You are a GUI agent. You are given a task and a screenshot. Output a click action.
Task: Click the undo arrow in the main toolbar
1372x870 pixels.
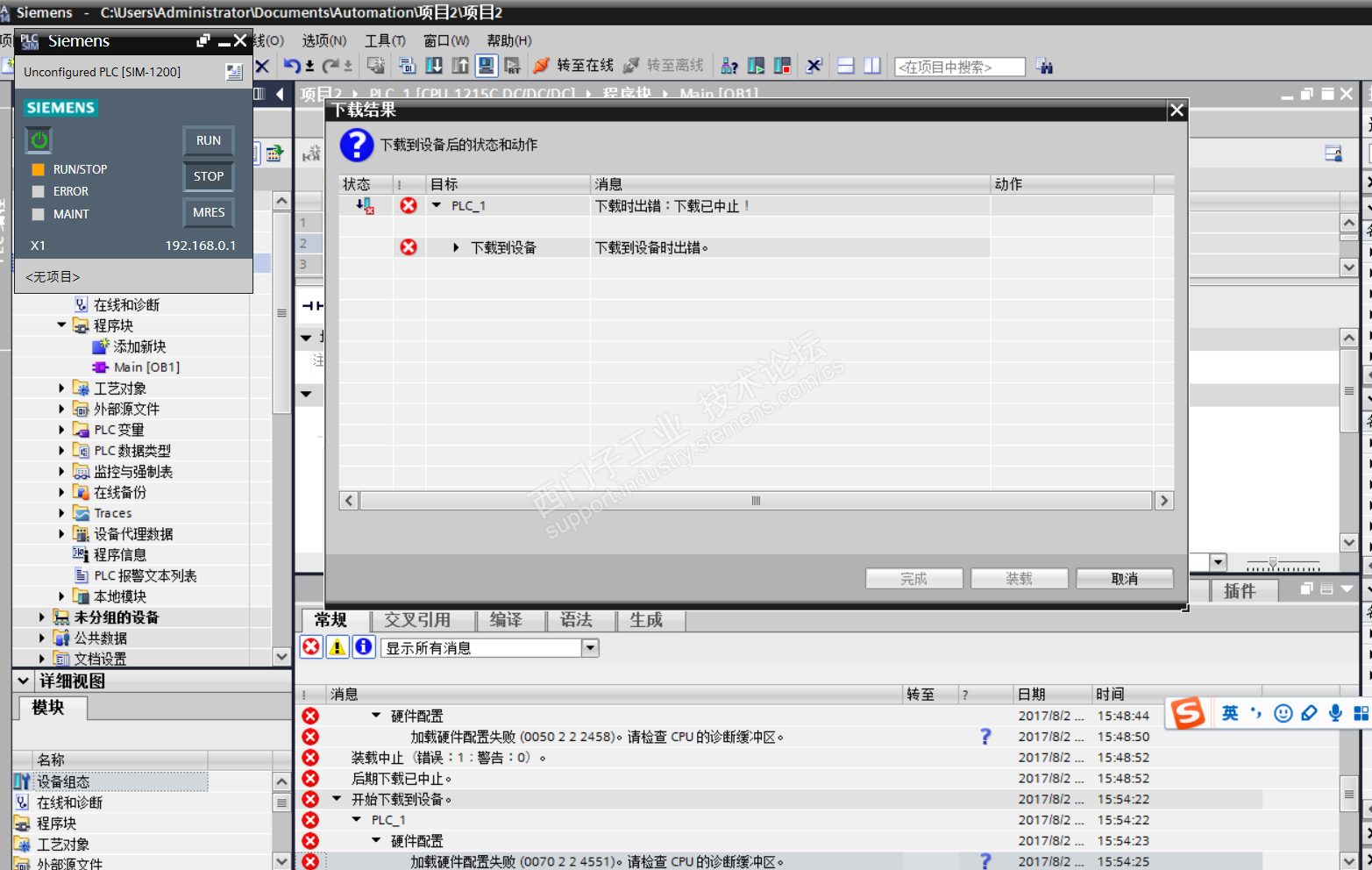click(292, 66)
